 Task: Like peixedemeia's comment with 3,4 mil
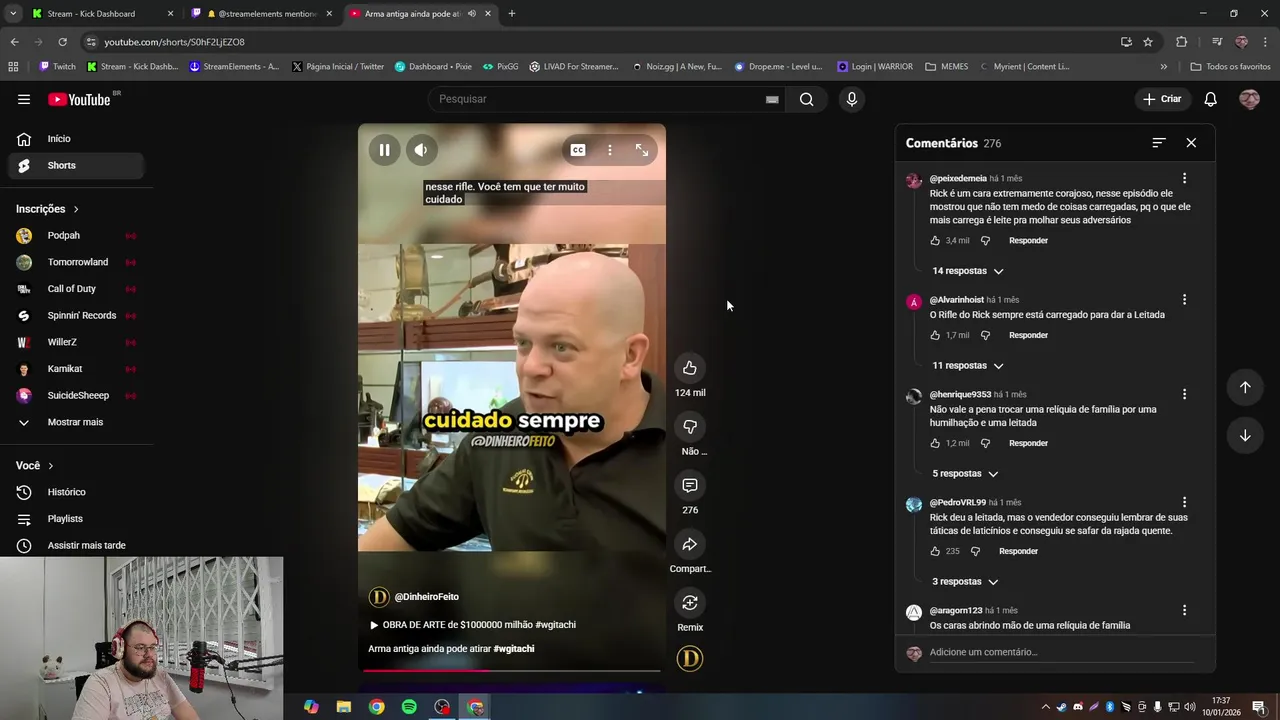[x=935, y=241]
